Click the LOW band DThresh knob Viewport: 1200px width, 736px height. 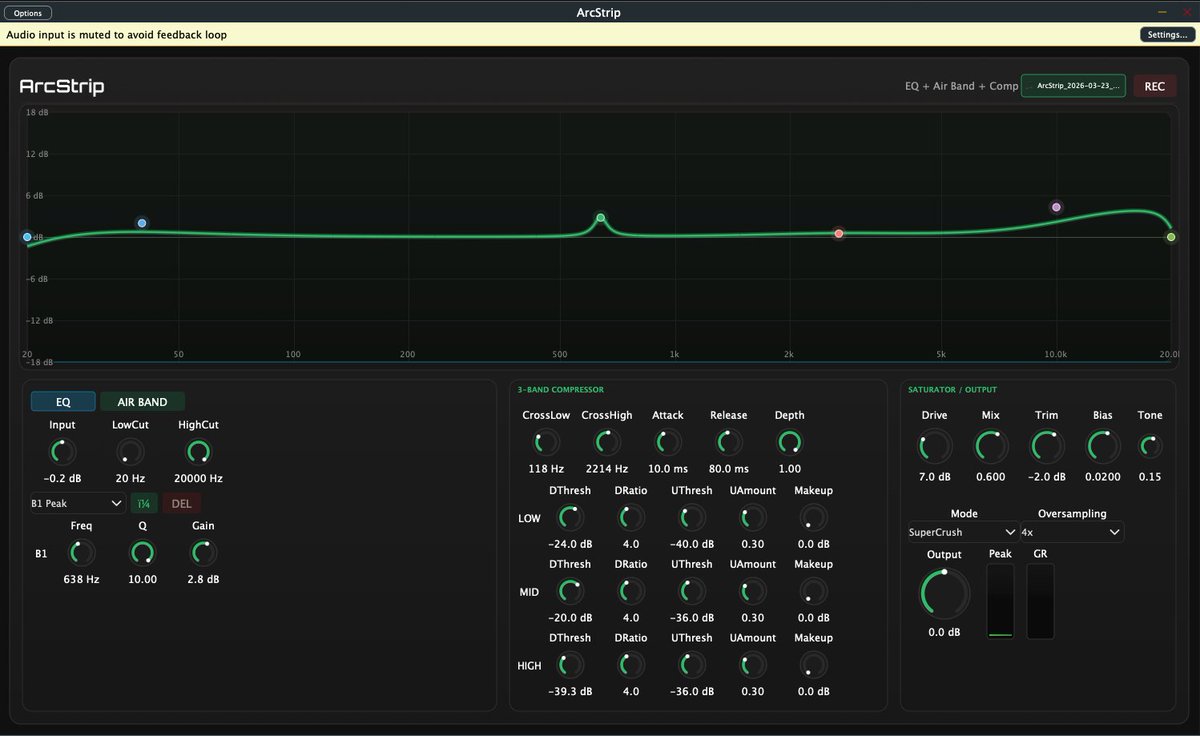click(570, 517)
